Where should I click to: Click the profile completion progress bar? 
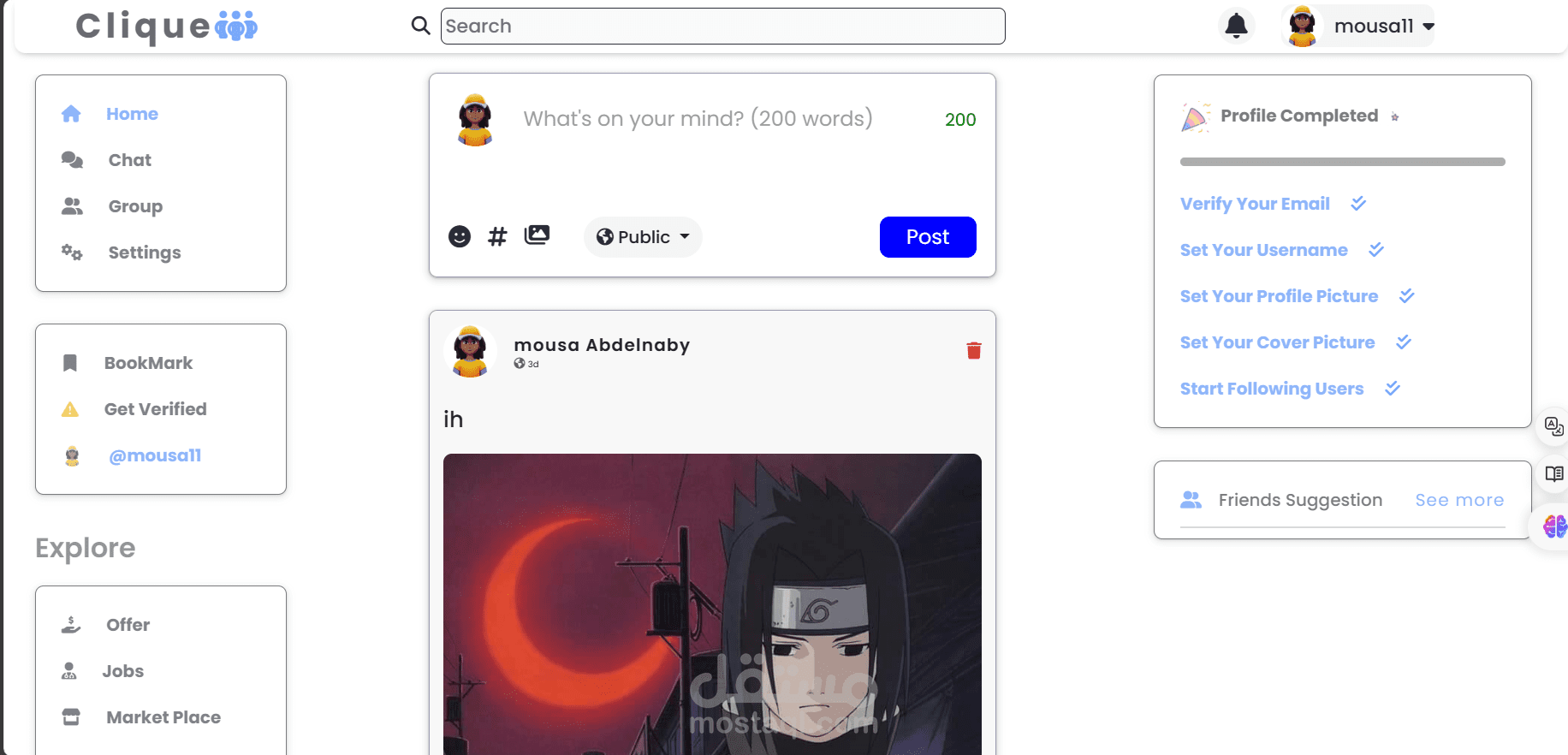[1342, 162]
